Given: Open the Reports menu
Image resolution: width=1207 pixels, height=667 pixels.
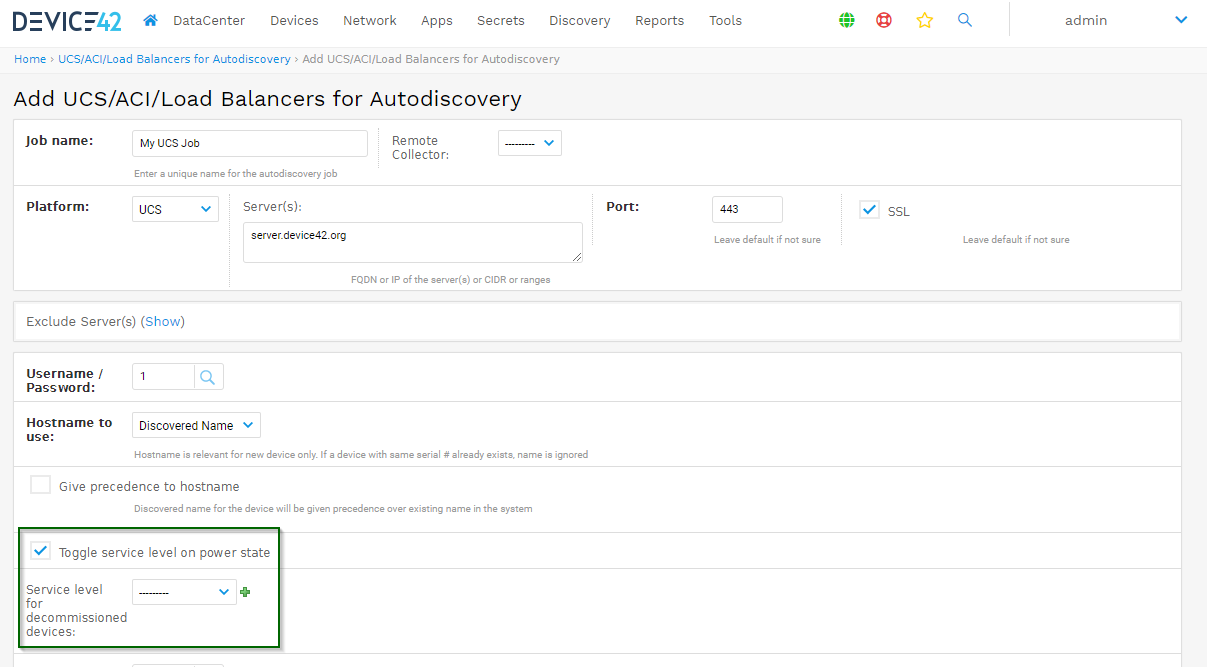Looking at the screenshot, I should 660,20.
